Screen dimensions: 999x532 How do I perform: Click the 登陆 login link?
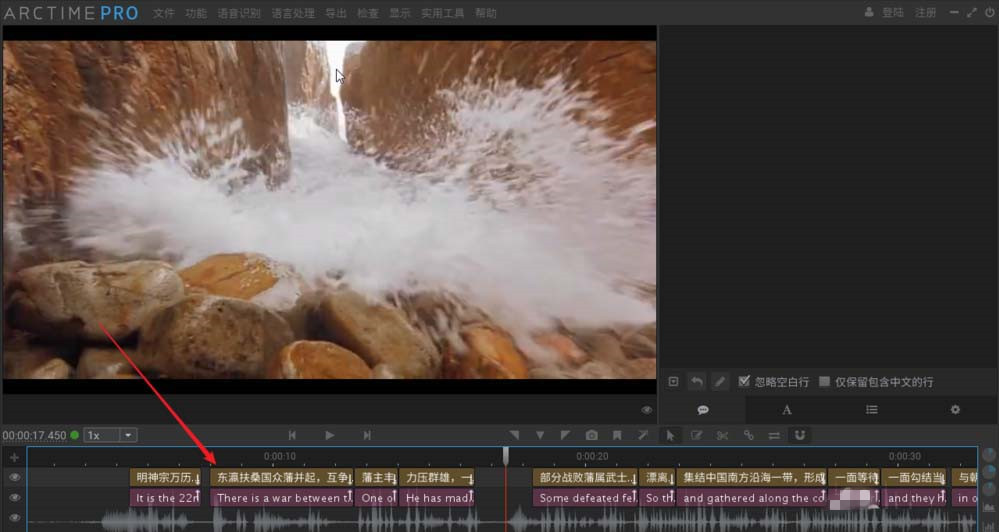coord(892,14)
